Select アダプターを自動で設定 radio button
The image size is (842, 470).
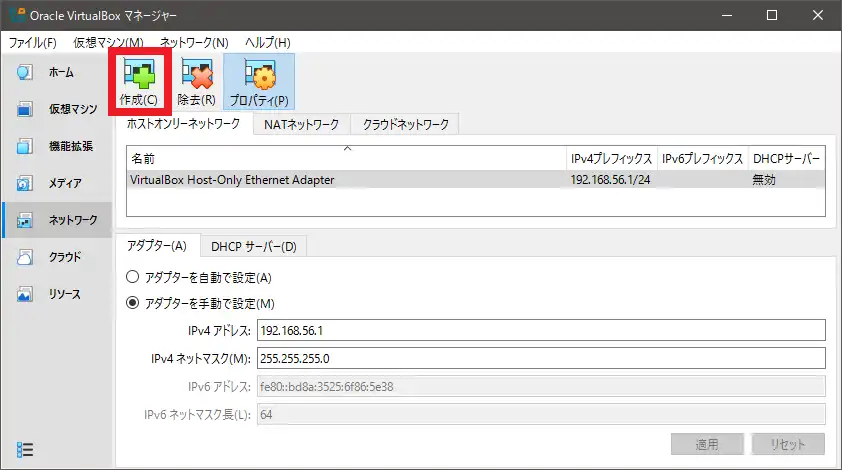pos(133,277)
